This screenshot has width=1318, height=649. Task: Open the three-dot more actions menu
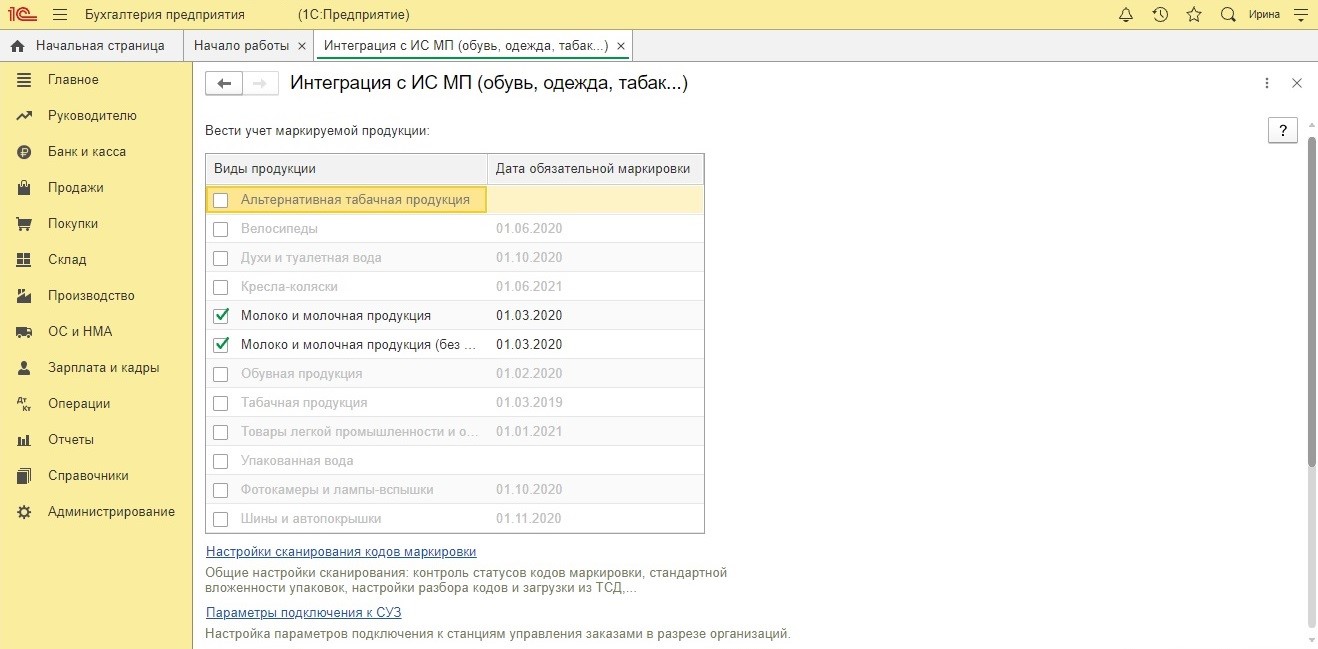click(1267, 84)
